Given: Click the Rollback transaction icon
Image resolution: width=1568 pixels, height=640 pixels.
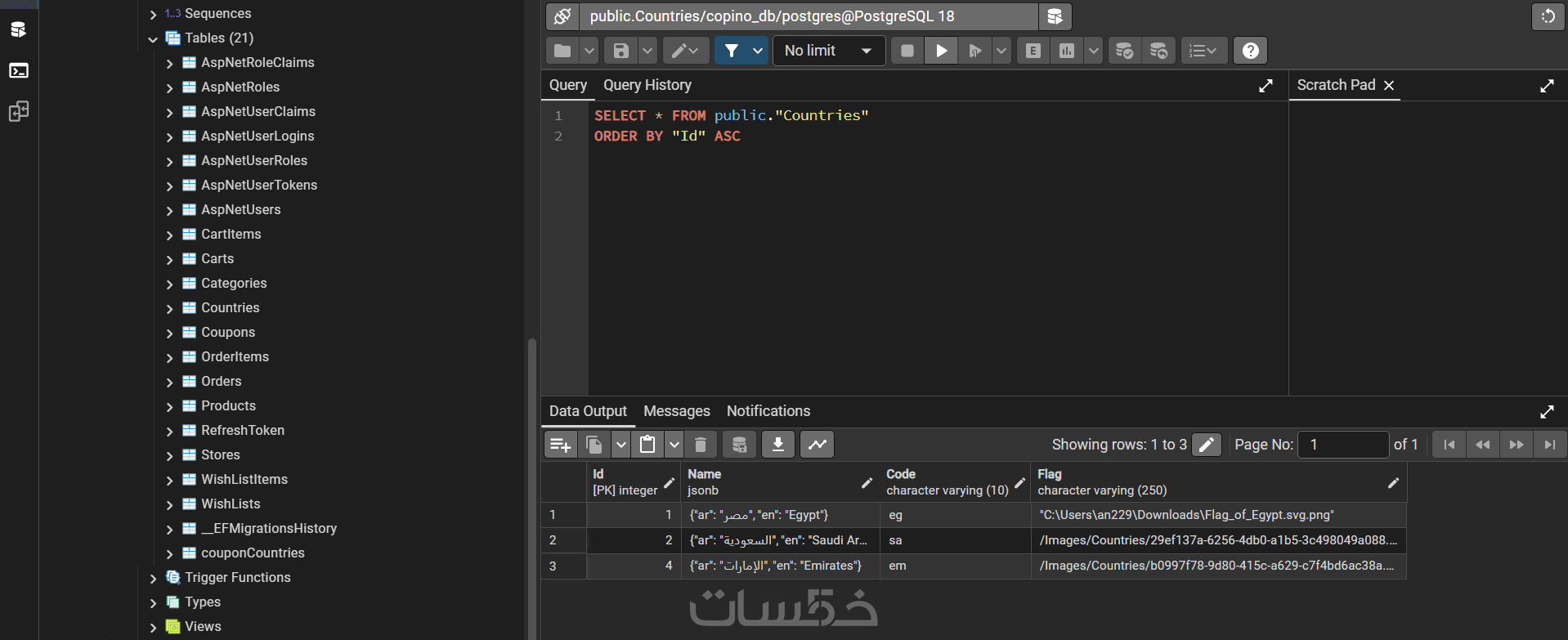Looking at the screenshot, I should coord(1158,51).
